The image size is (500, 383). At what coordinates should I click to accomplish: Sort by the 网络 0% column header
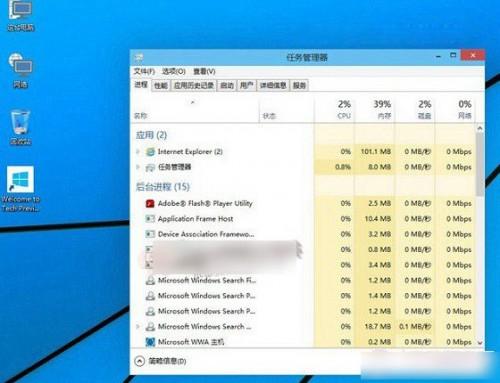pos(455,110)
